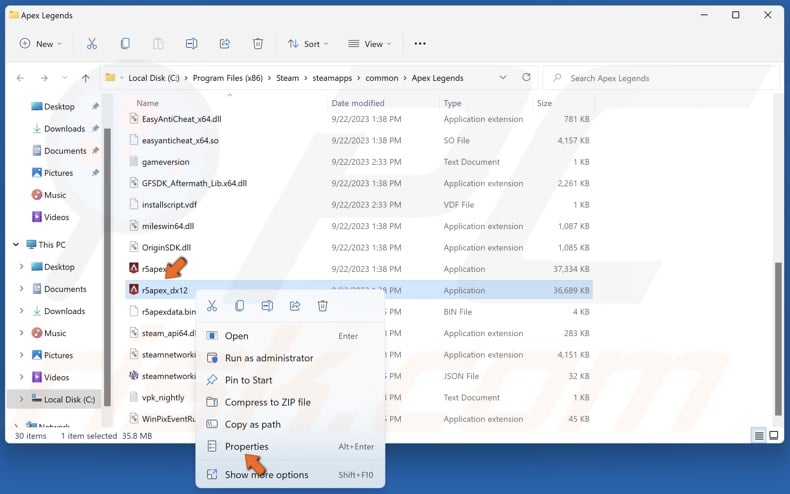Image resolution: width=790 pixels, height=494 pixels.
Task: Choose Pin to Start
Action: pyautogui.click(x=290, y=380)
